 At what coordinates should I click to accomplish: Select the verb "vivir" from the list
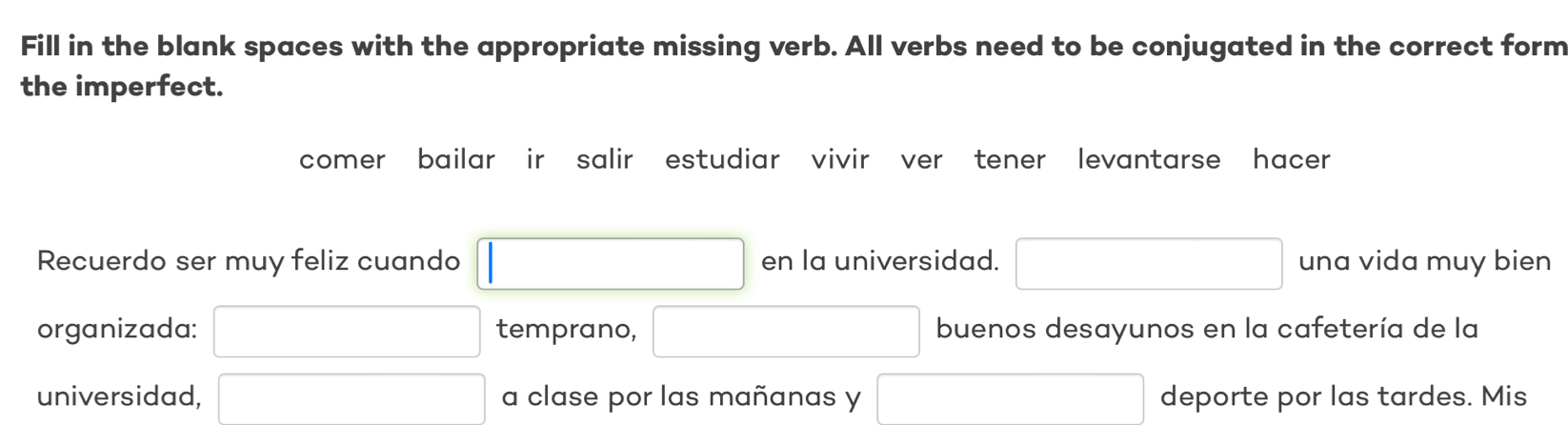tap(840, 160)
